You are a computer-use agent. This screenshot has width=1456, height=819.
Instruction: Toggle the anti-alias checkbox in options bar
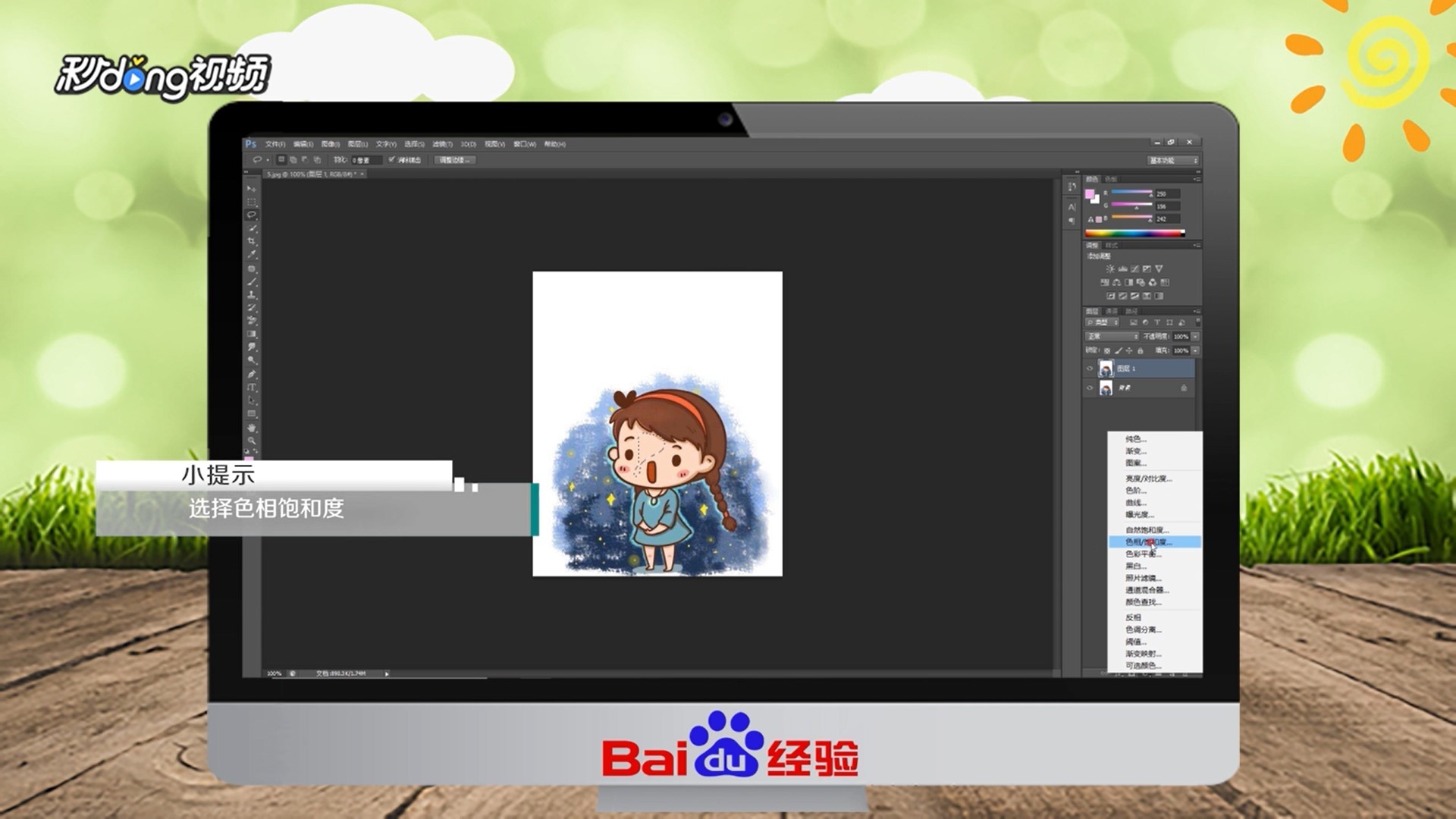coord(392,160)
